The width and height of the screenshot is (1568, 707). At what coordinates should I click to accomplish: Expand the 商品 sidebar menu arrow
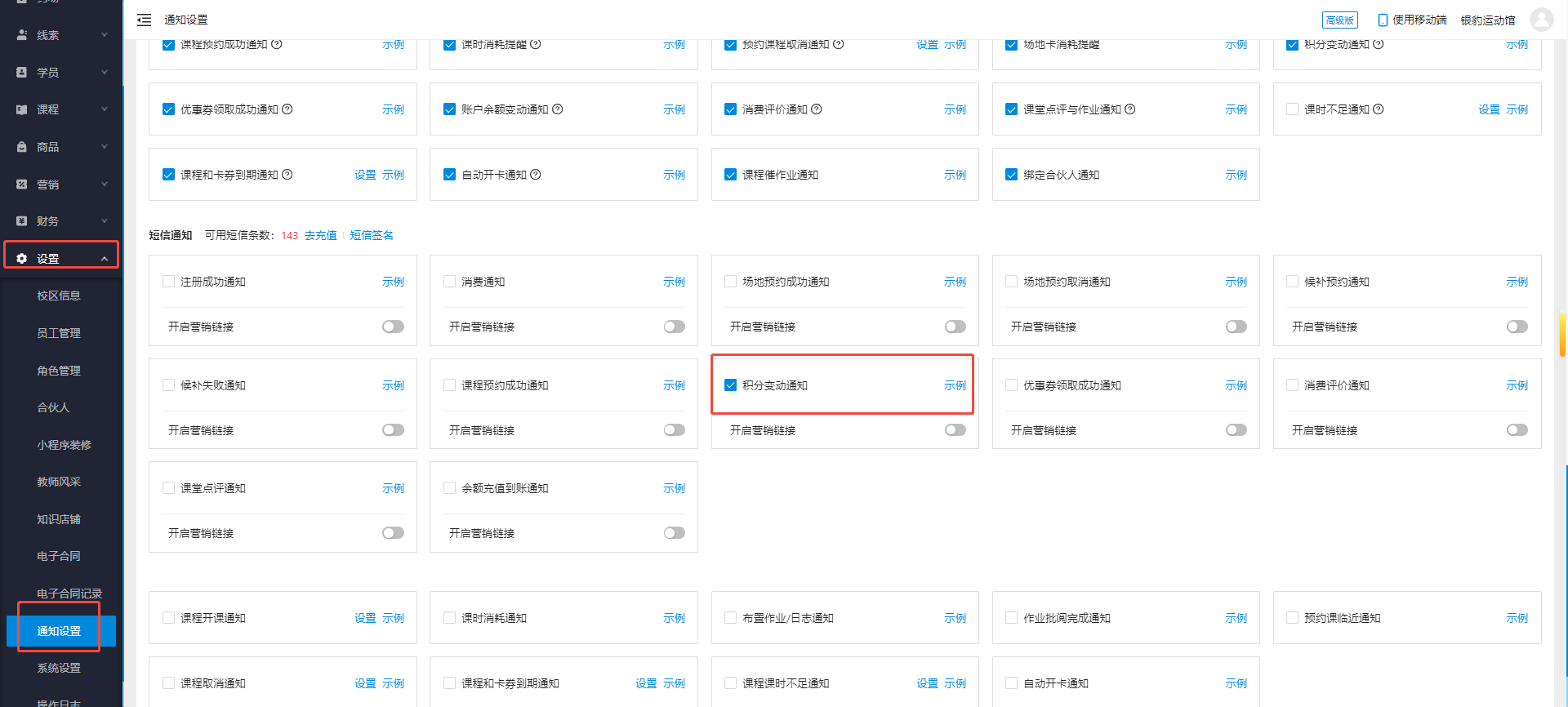pos(105,147)
